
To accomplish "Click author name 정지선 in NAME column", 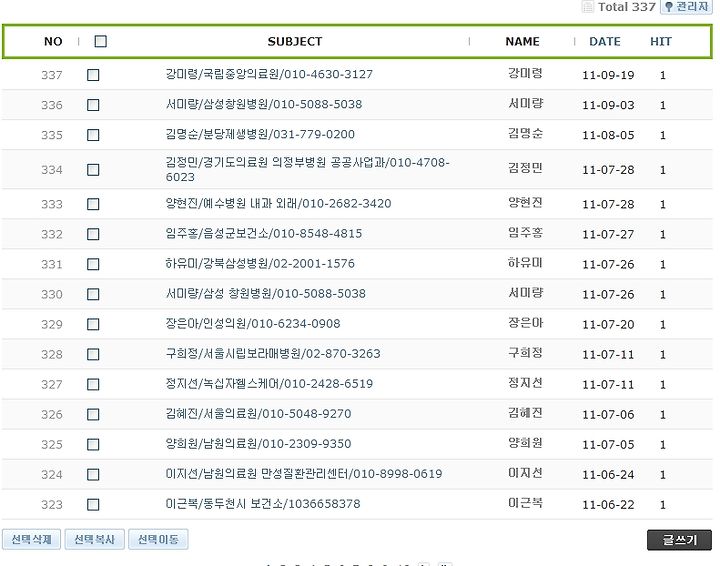I will pyautogui.click(x=525, y=382).
